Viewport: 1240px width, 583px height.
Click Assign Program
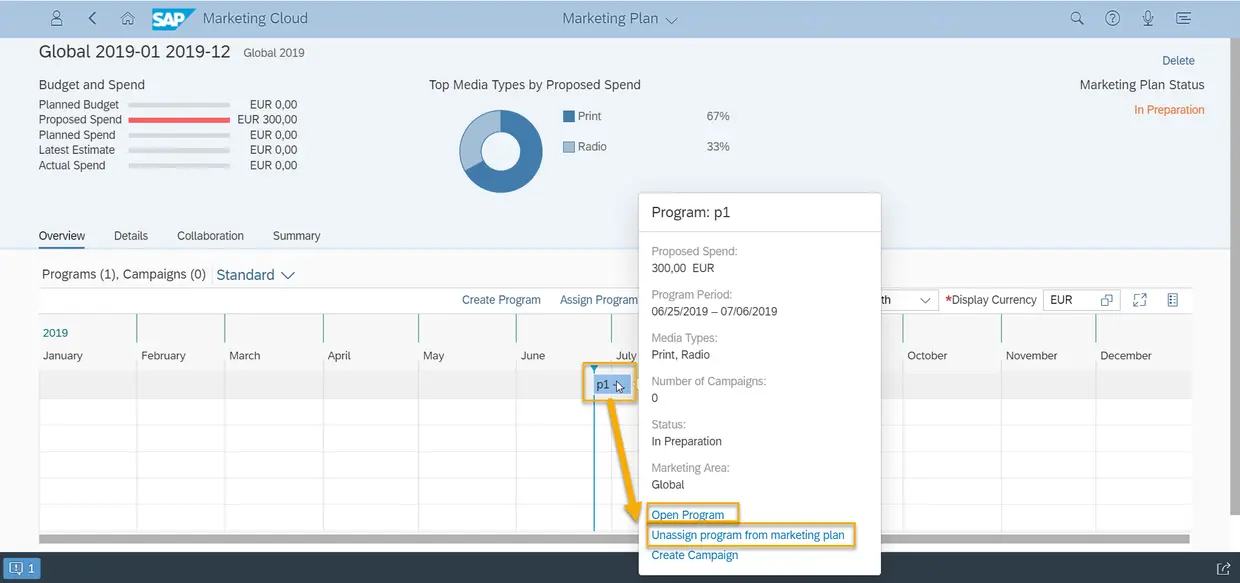tap(598, 300)
